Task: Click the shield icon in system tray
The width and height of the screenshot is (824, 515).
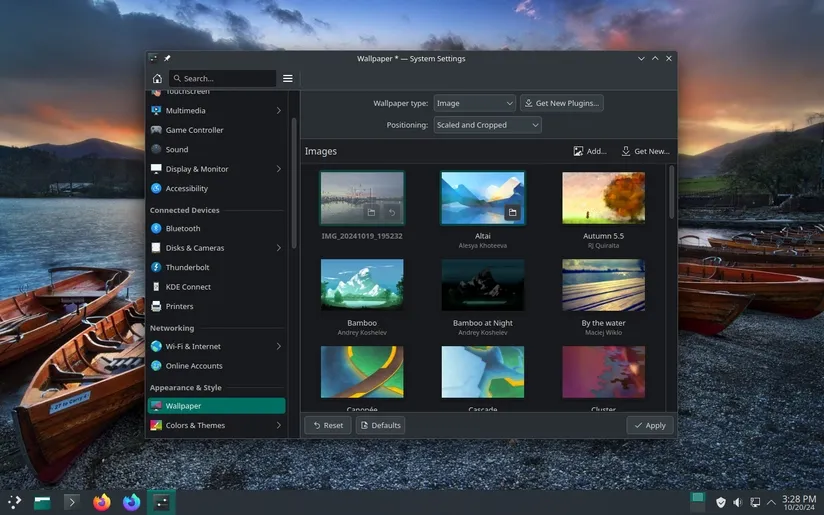Action: pyautogui.click(x=721, y=502)
